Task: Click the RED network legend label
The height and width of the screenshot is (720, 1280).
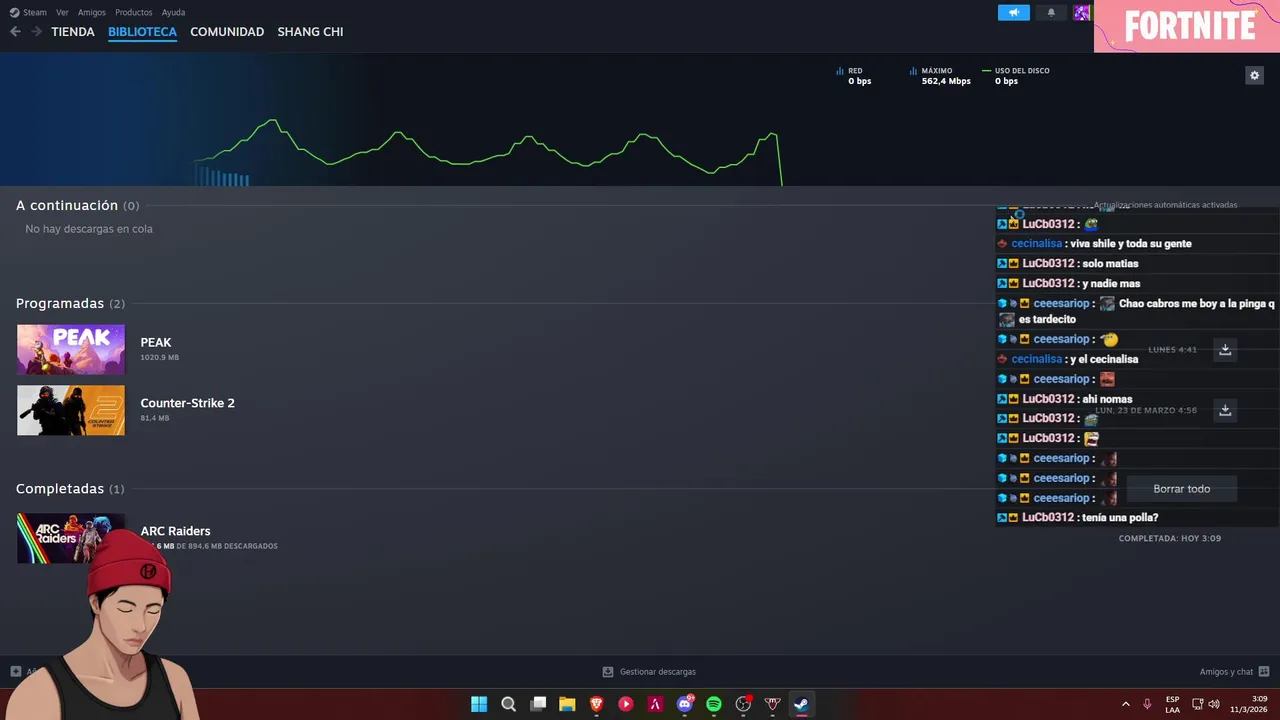Action: [855, 71]
